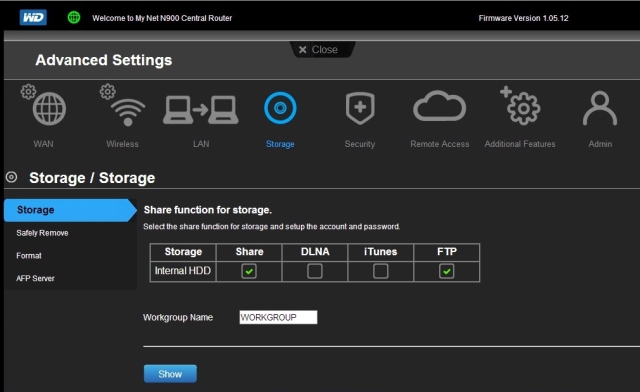This screenshot has width=640, height=392.
Task: Click the Security label
Action: coord(360,144)
